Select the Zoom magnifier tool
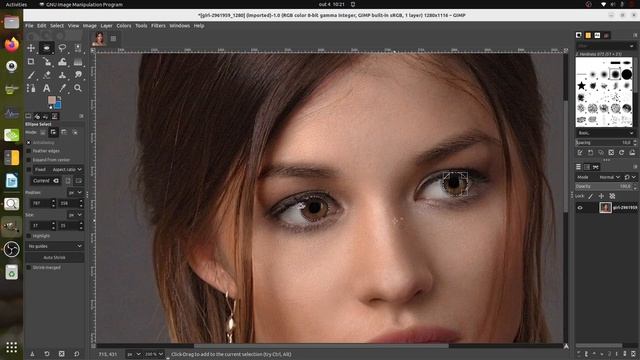Viewport: 640px width, 360px height. tap(78, 88)
